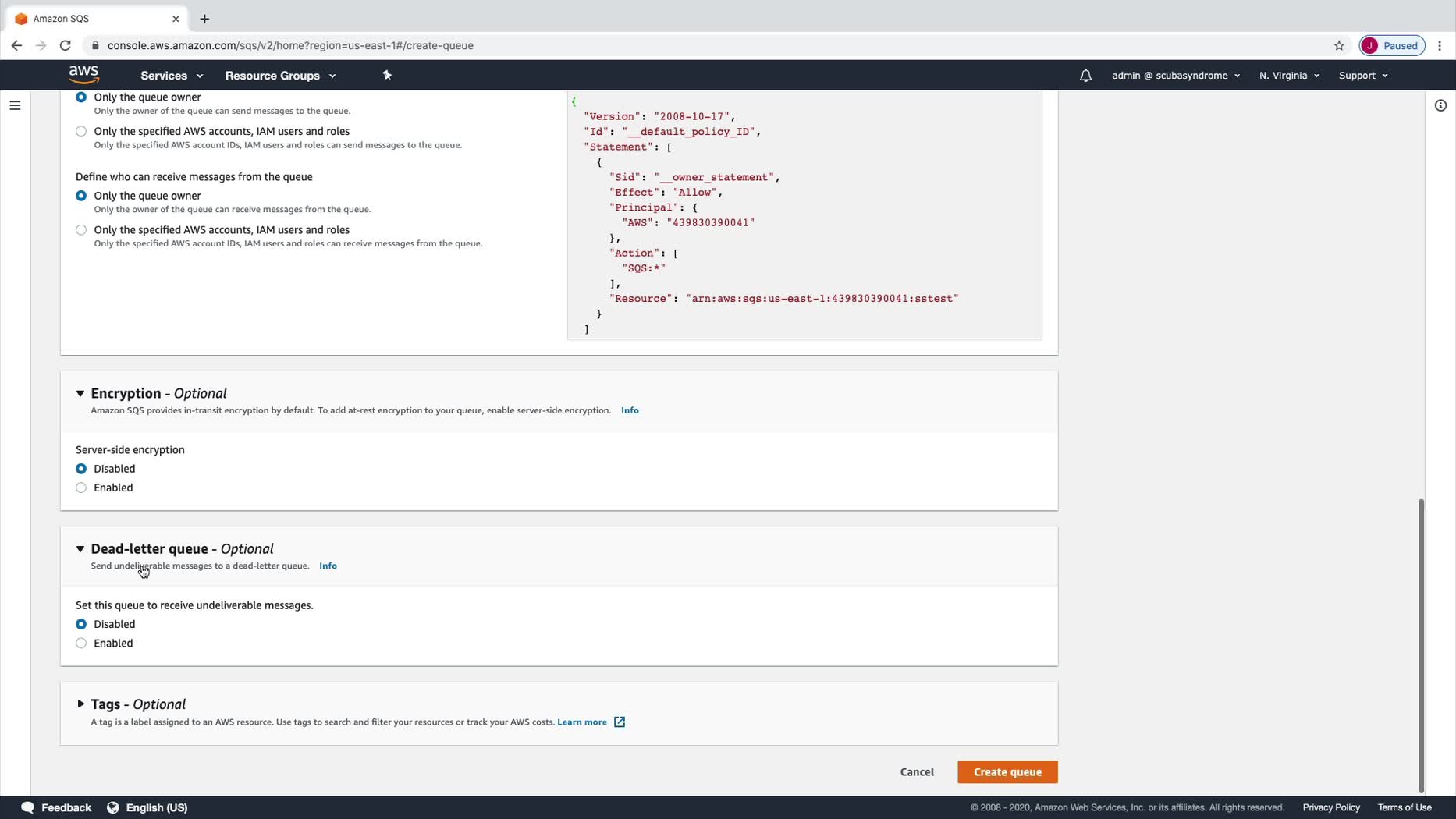
Task: Open the Terms of Use link
Action: coord(1405,807)
